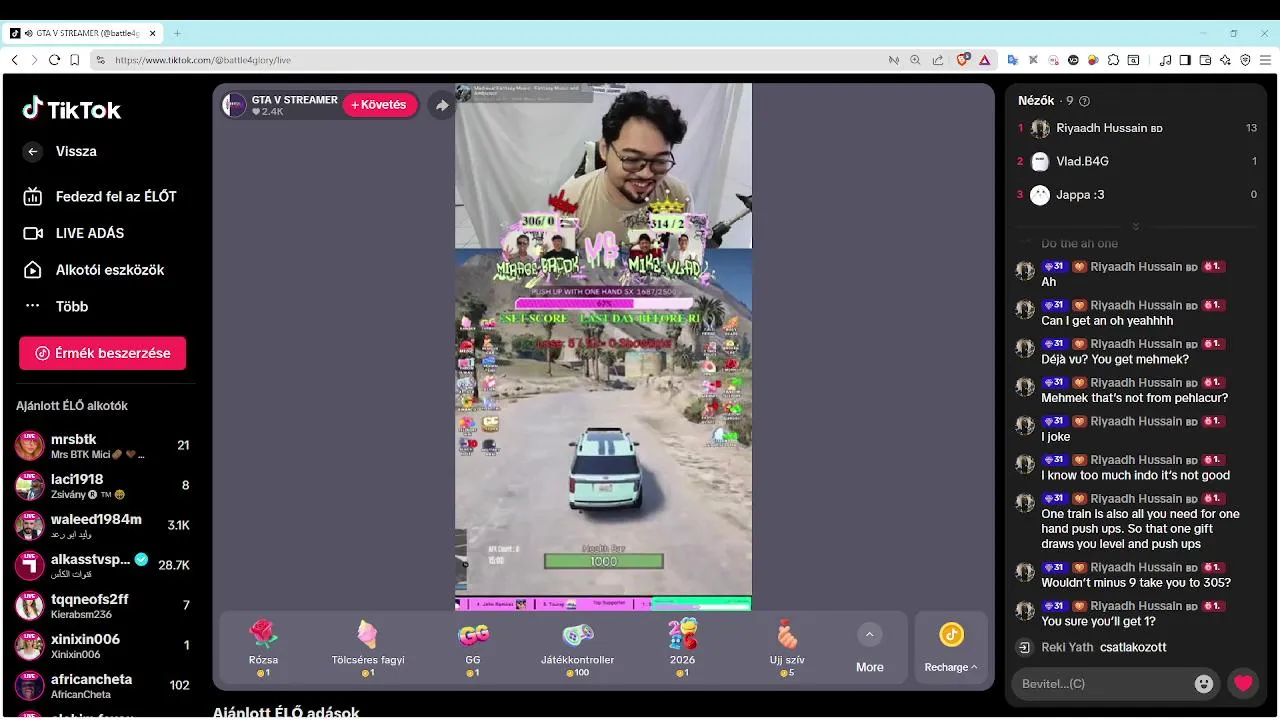
Task: Open alkasstvsp verified live creator
Action: point(101,566)
